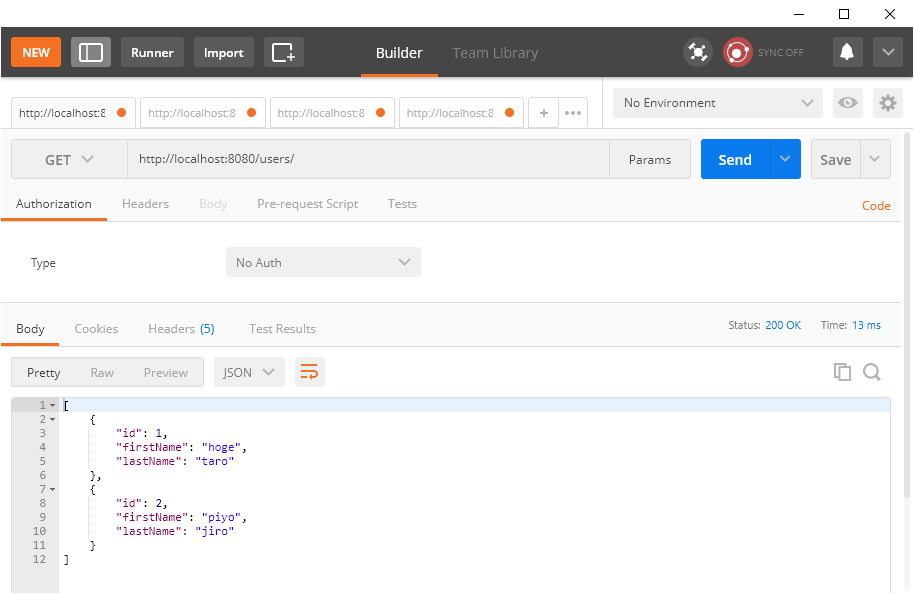
Task: Switch to Team Library tab
Action: [x=495, y=53]
